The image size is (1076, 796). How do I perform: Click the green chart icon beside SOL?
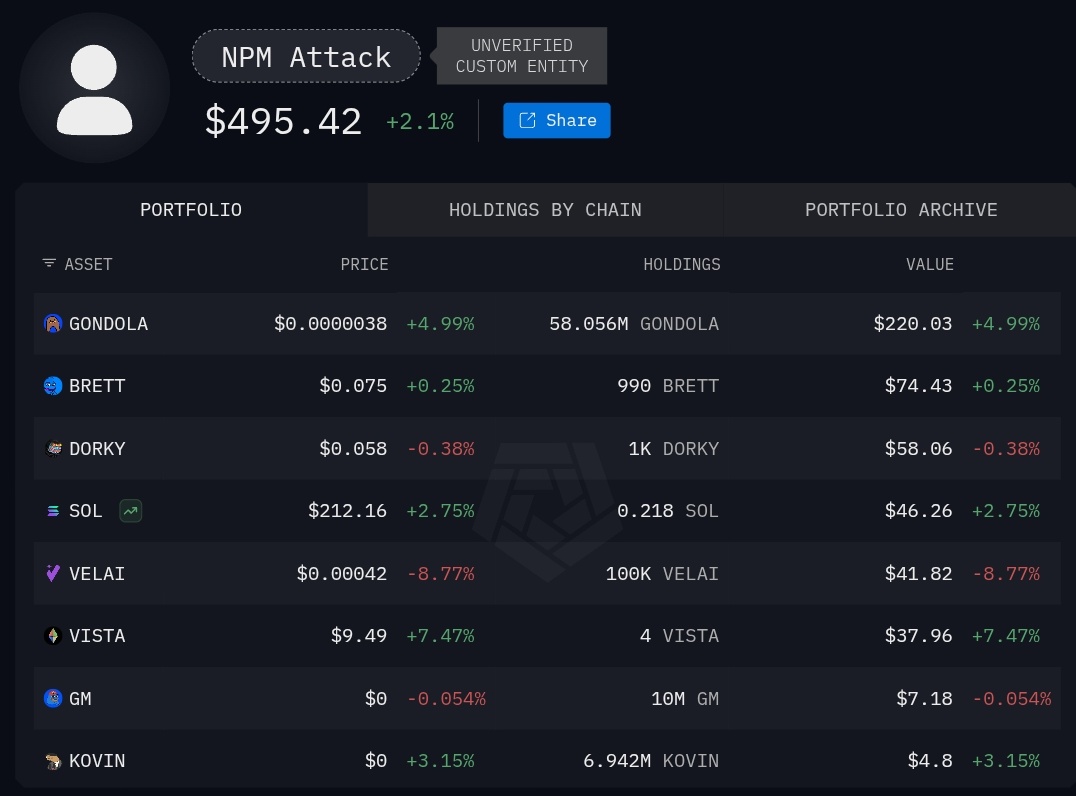(x=130, y=511)
